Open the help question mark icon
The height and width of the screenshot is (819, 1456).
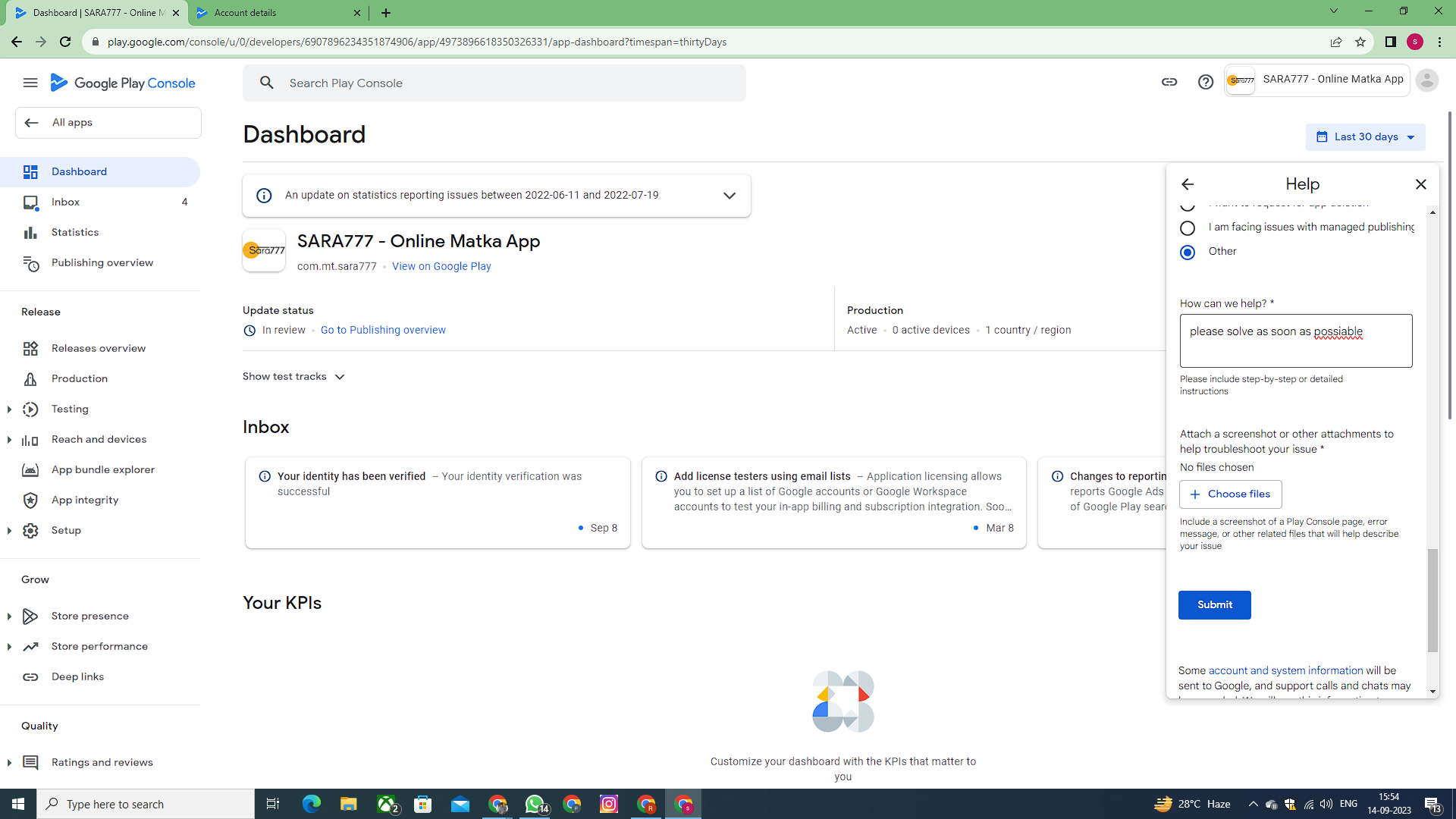point(1206,82)
